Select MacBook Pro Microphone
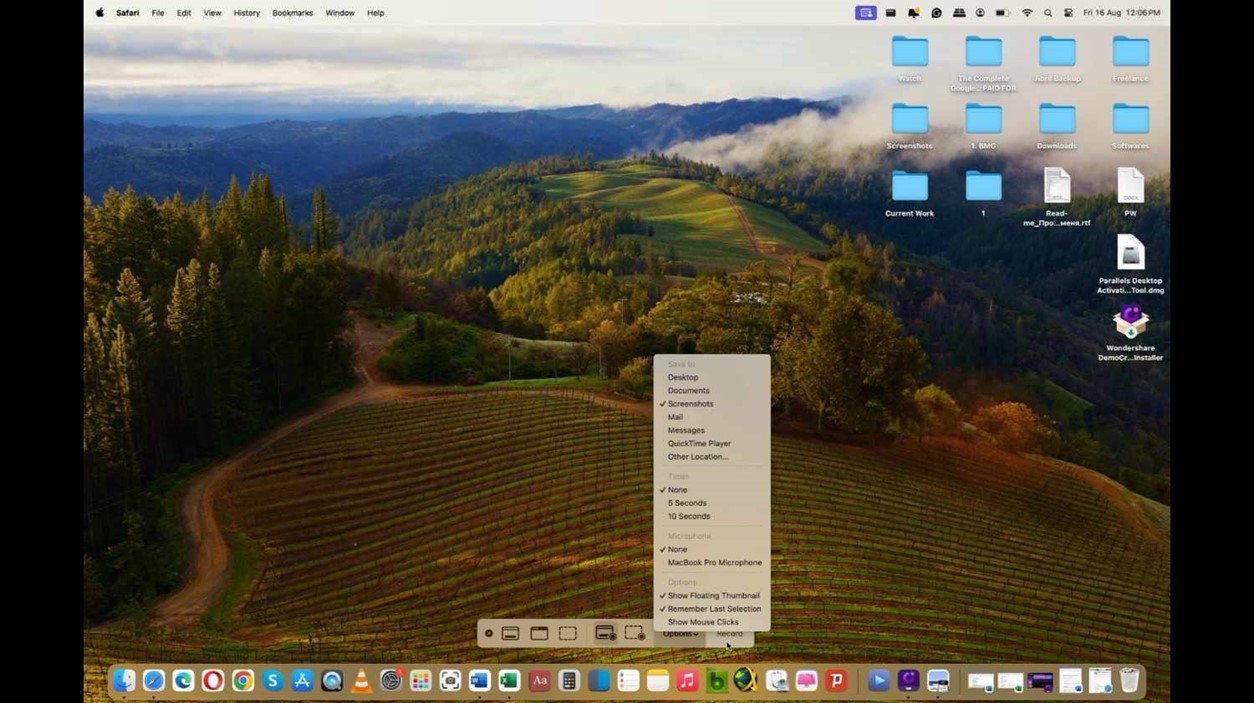This screenshot has height=703, width=1254. pyautogui.click(x=714, y=562)
